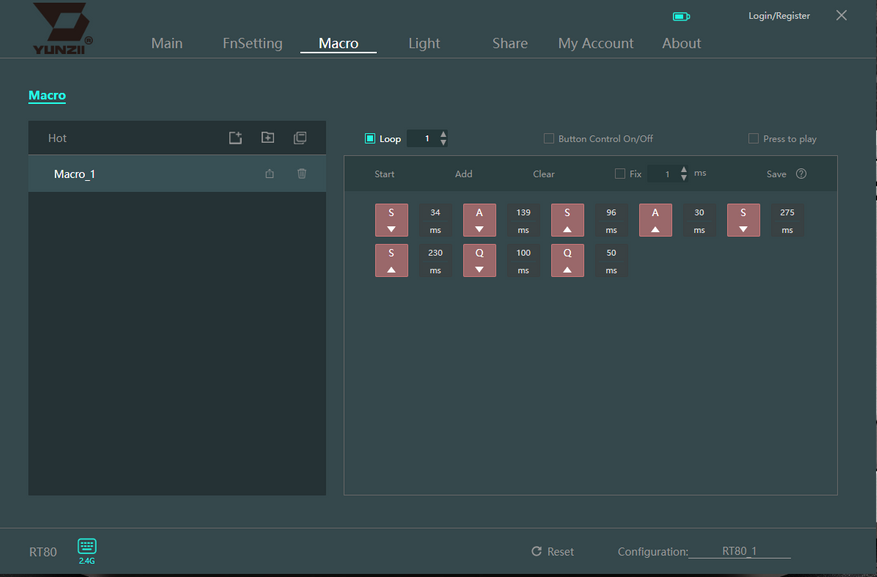Disable the Loop checkbox
The width and height of the screenshot is (877, 577).
(370, 139)
